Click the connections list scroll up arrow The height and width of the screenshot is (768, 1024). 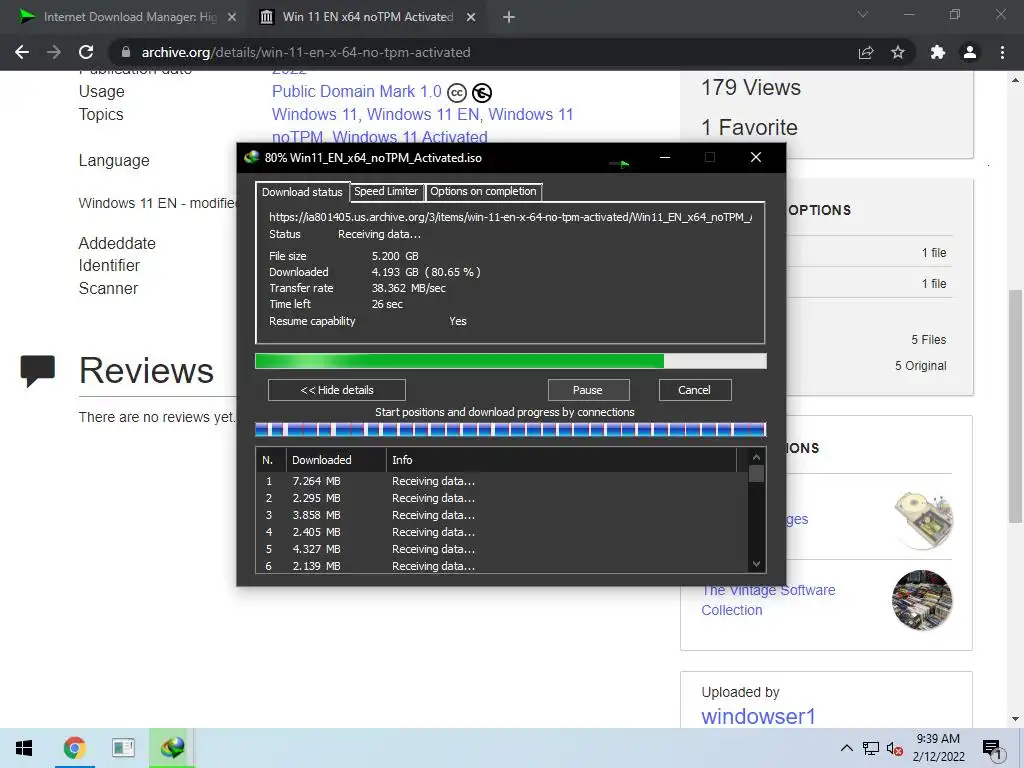coord(756,458)
